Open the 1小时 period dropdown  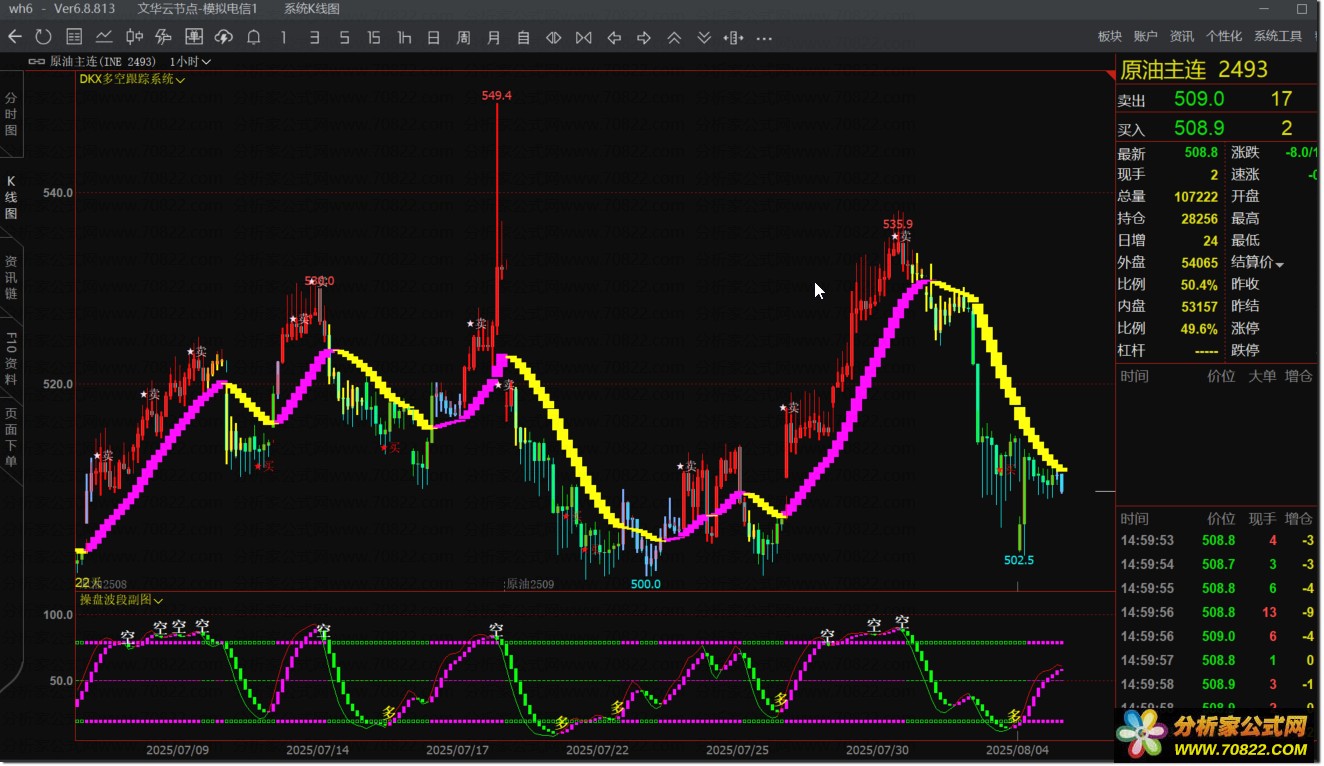tap(191, 62)
